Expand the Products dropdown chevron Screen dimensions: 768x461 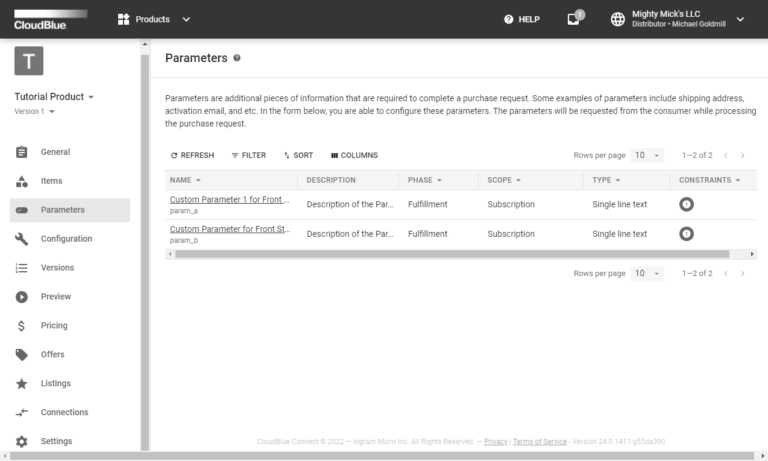[186, 20]
